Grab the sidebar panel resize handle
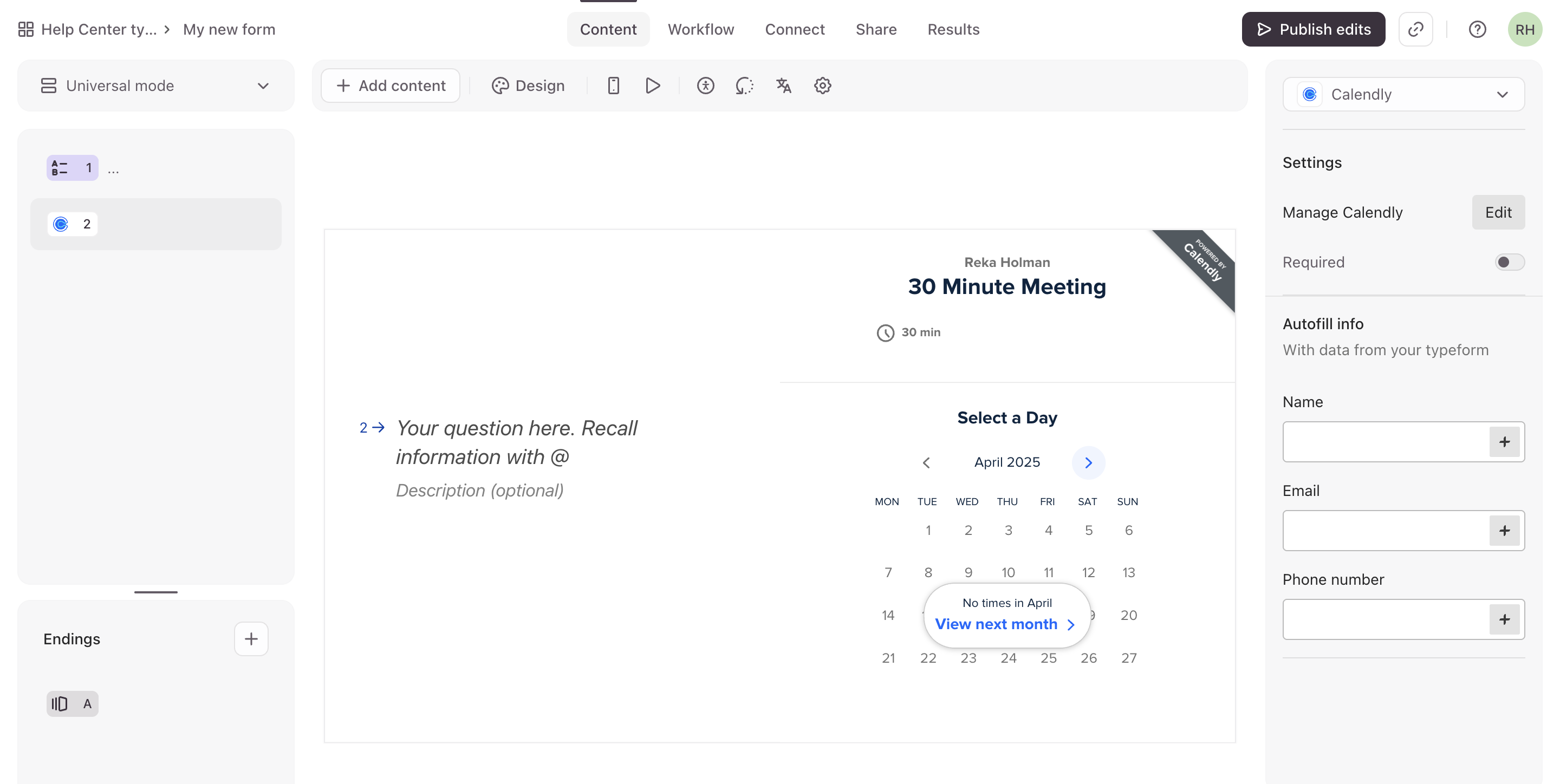The width and height of the screenshot is (1560, 784). 155,591
